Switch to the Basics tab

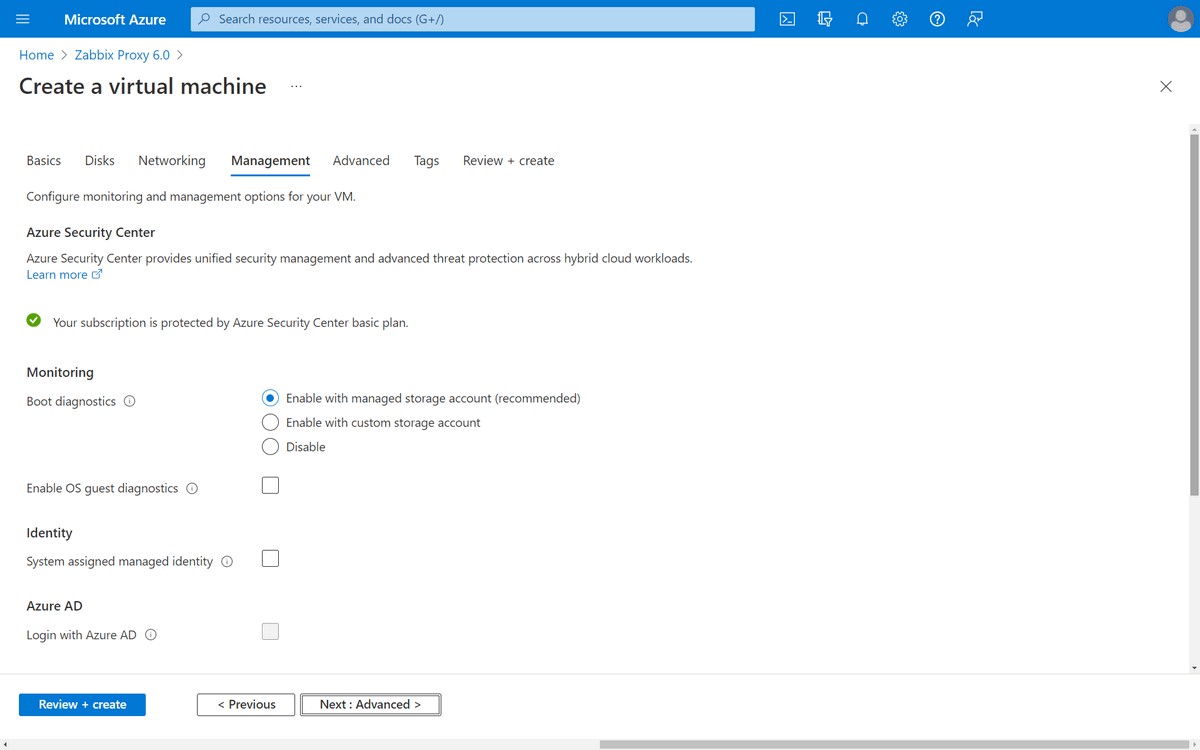(x=44, y=160)
